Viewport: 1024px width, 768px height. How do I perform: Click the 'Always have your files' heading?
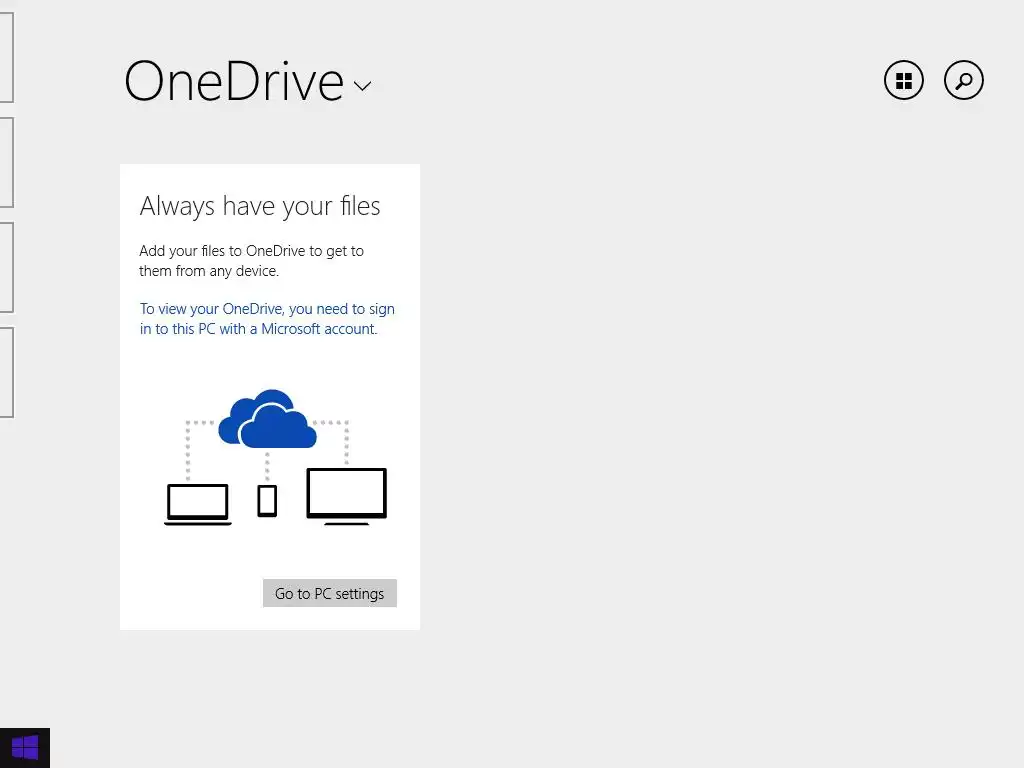[260, 206]
